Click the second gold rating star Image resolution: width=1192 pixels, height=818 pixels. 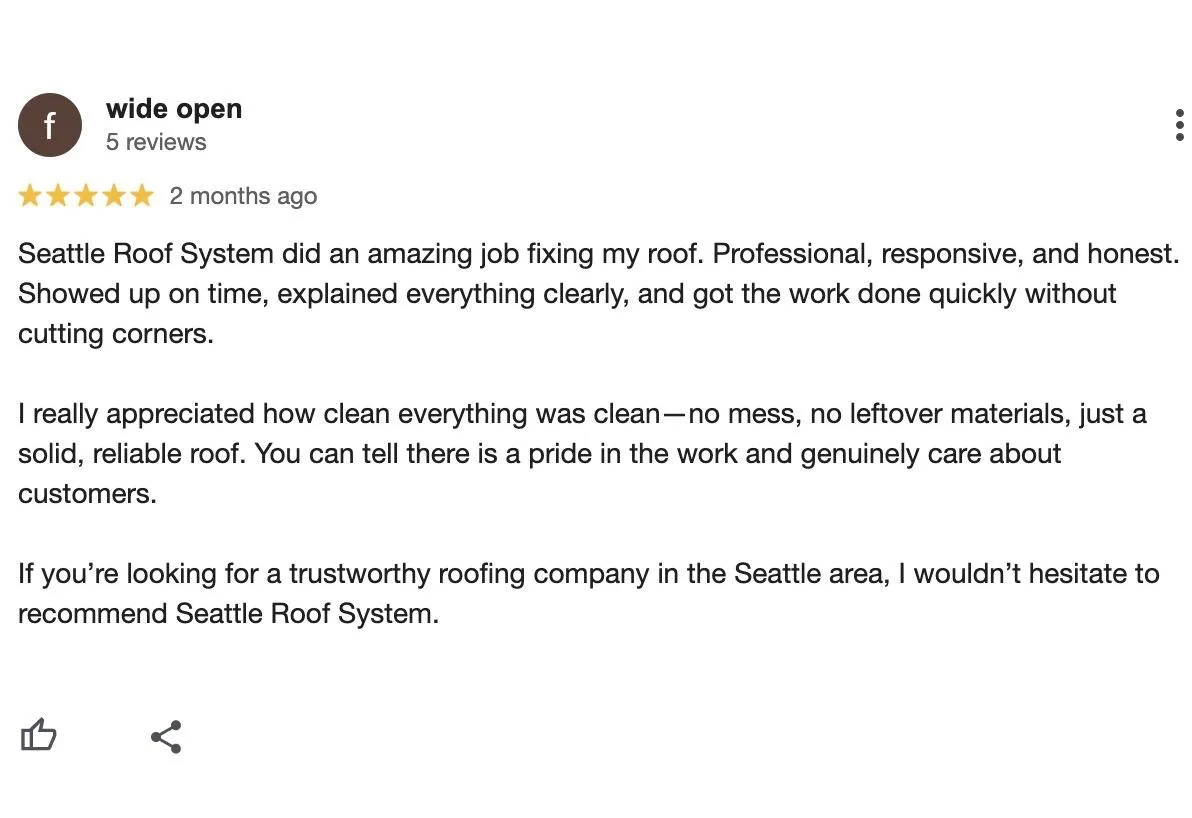click(x=59, y=195)
